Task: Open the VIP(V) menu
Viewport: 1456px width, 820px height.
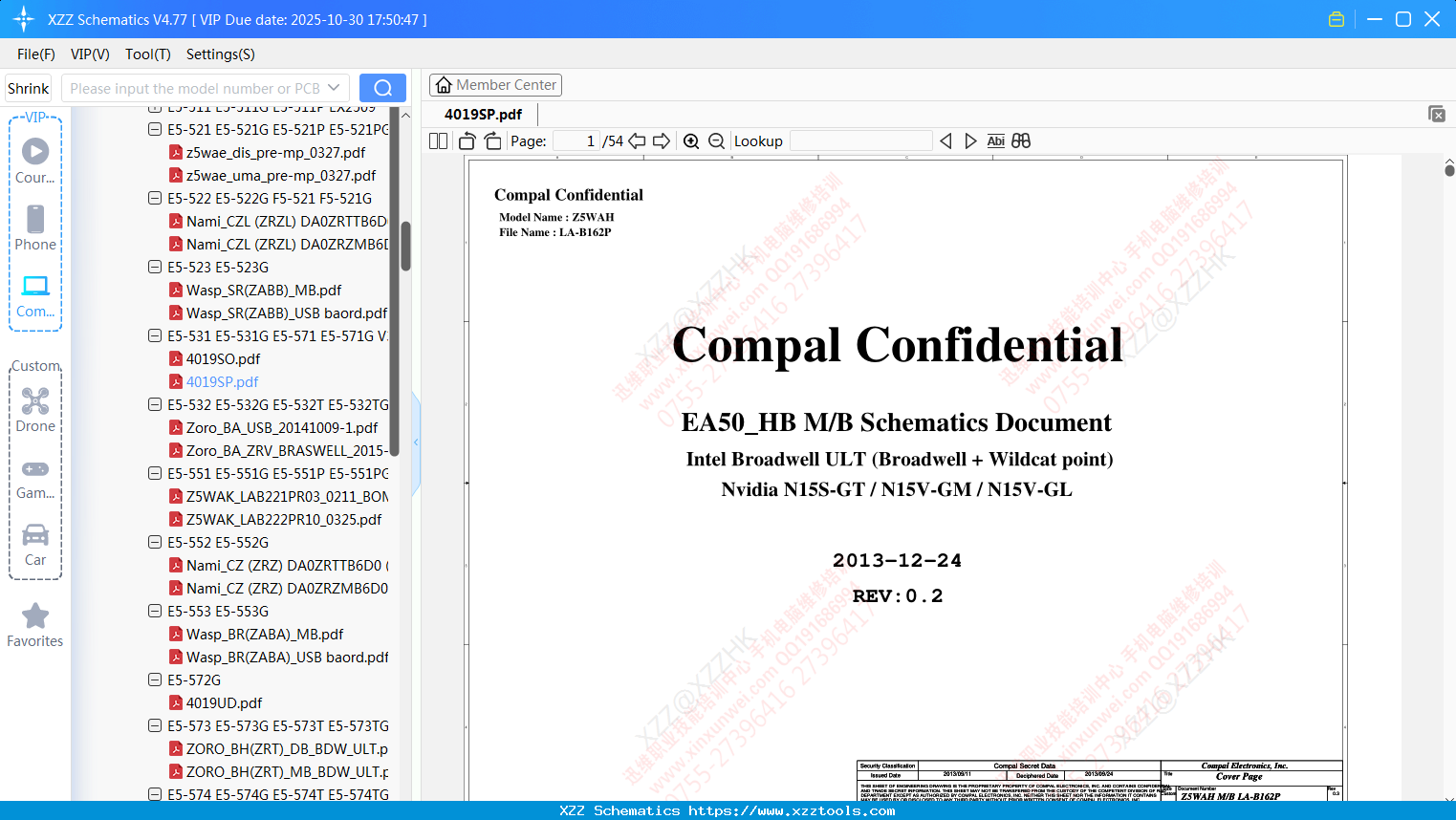Action: pos(90,54)
